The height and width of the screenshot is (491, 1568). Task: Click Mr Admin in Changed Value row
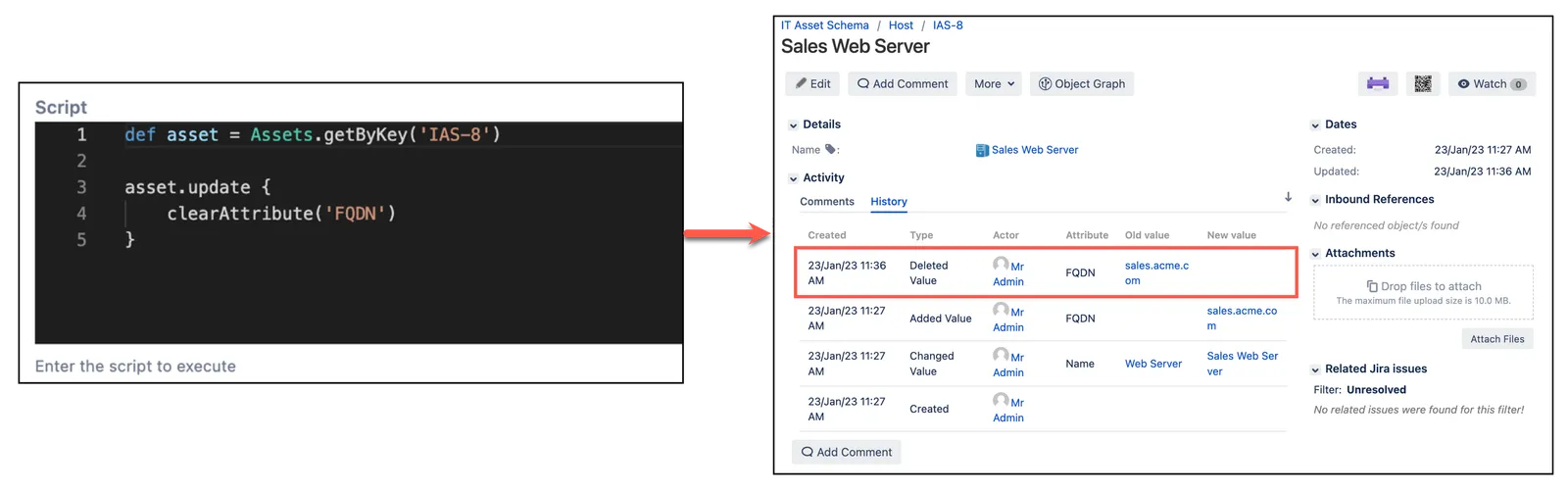[1008, 364]
